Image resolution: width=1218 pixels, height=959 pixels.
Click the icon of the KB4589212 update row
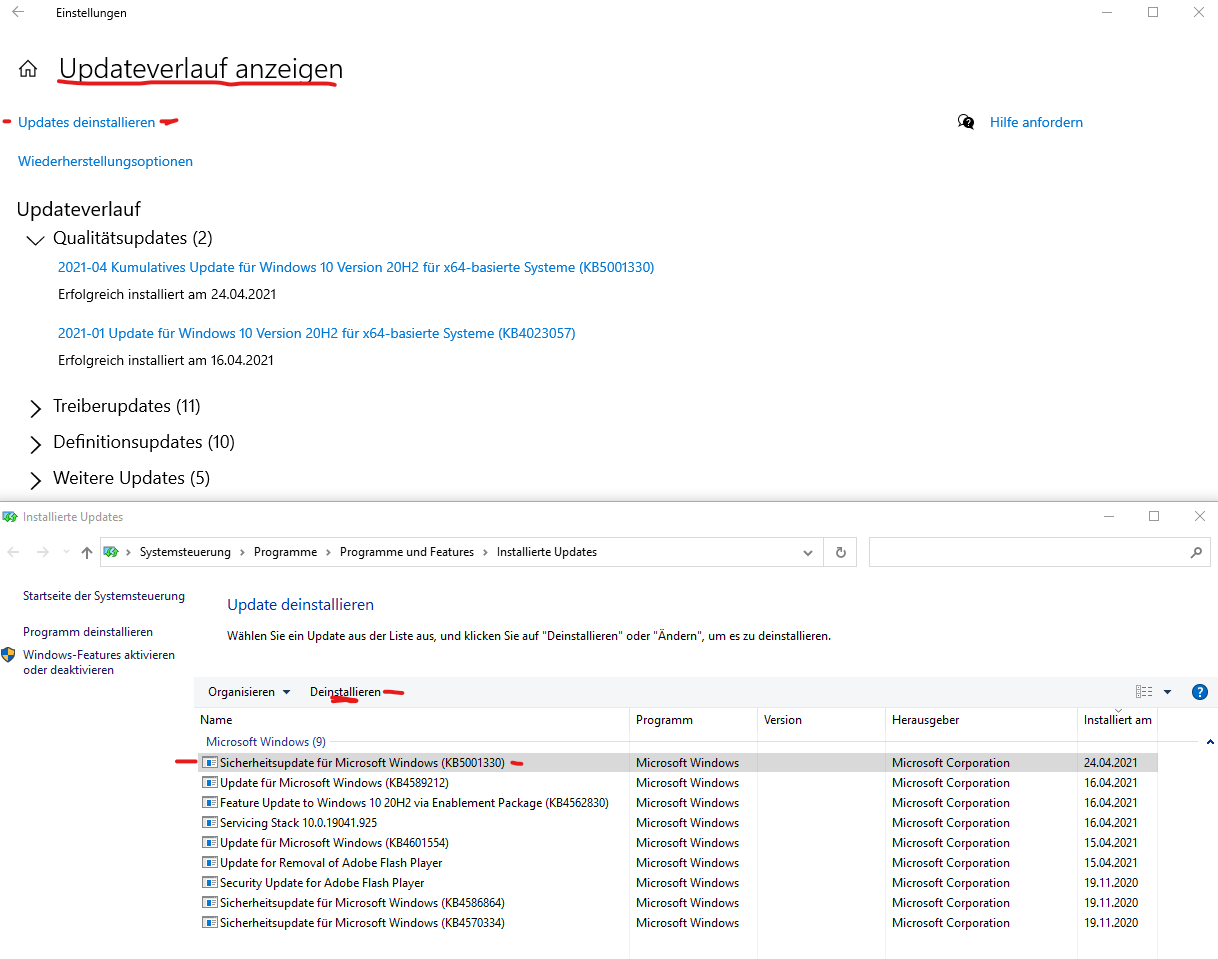coord(210,783)
